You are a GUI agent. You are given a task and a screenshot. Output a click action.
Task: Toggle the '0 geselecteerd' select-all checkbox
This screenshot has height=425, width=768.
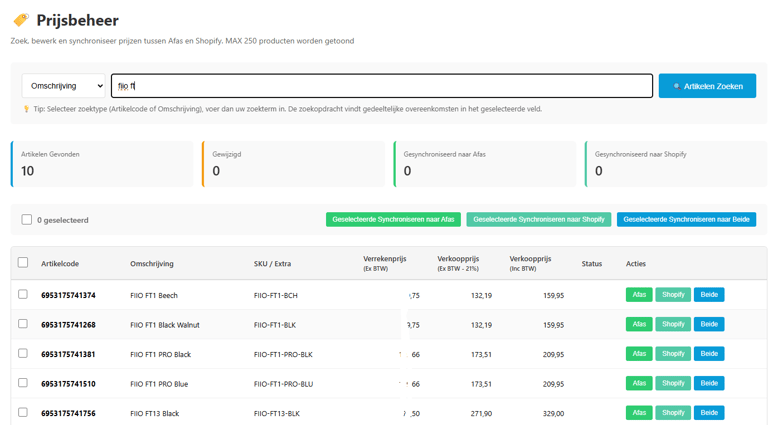click(27, 220)
